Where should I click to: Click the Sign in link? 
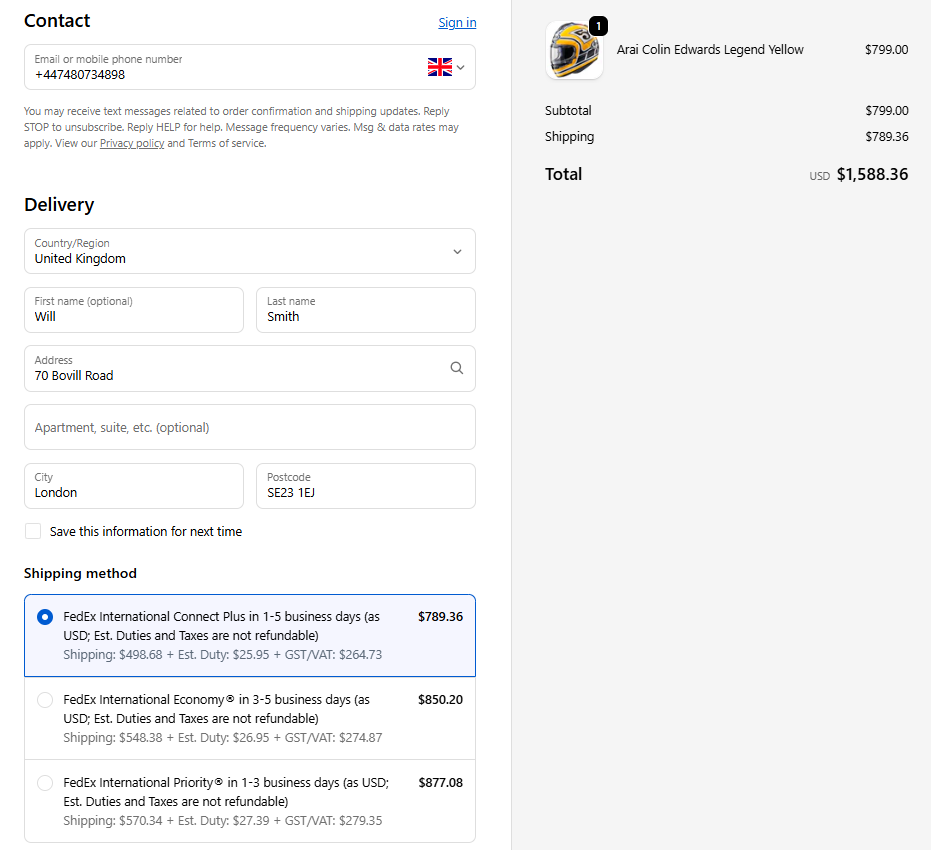(457, 23)
